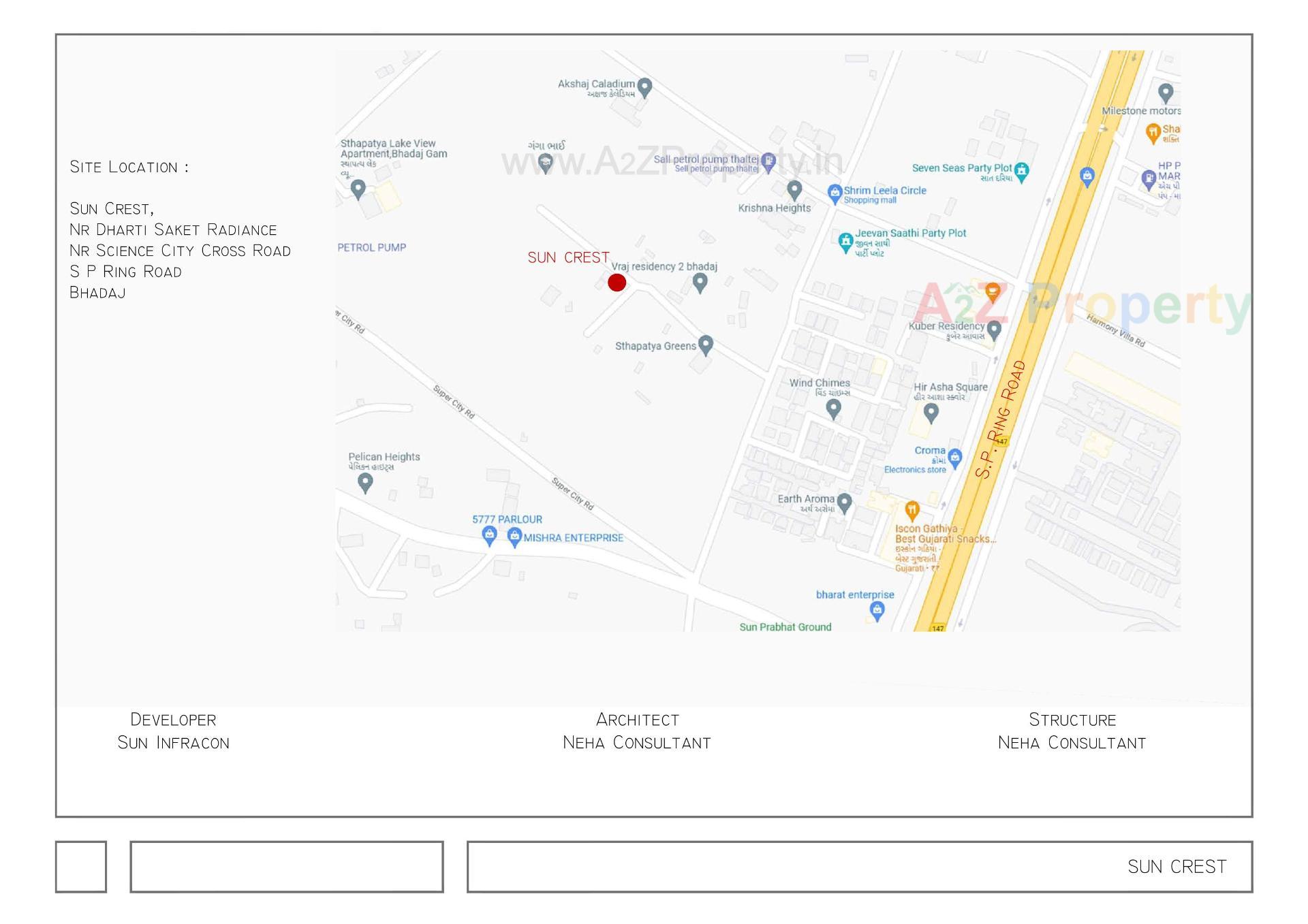Image resolution: width=1308 pixels, height=924 pixels.
Task: Select the Milestone motors marker
Action: click(1166, 92)
